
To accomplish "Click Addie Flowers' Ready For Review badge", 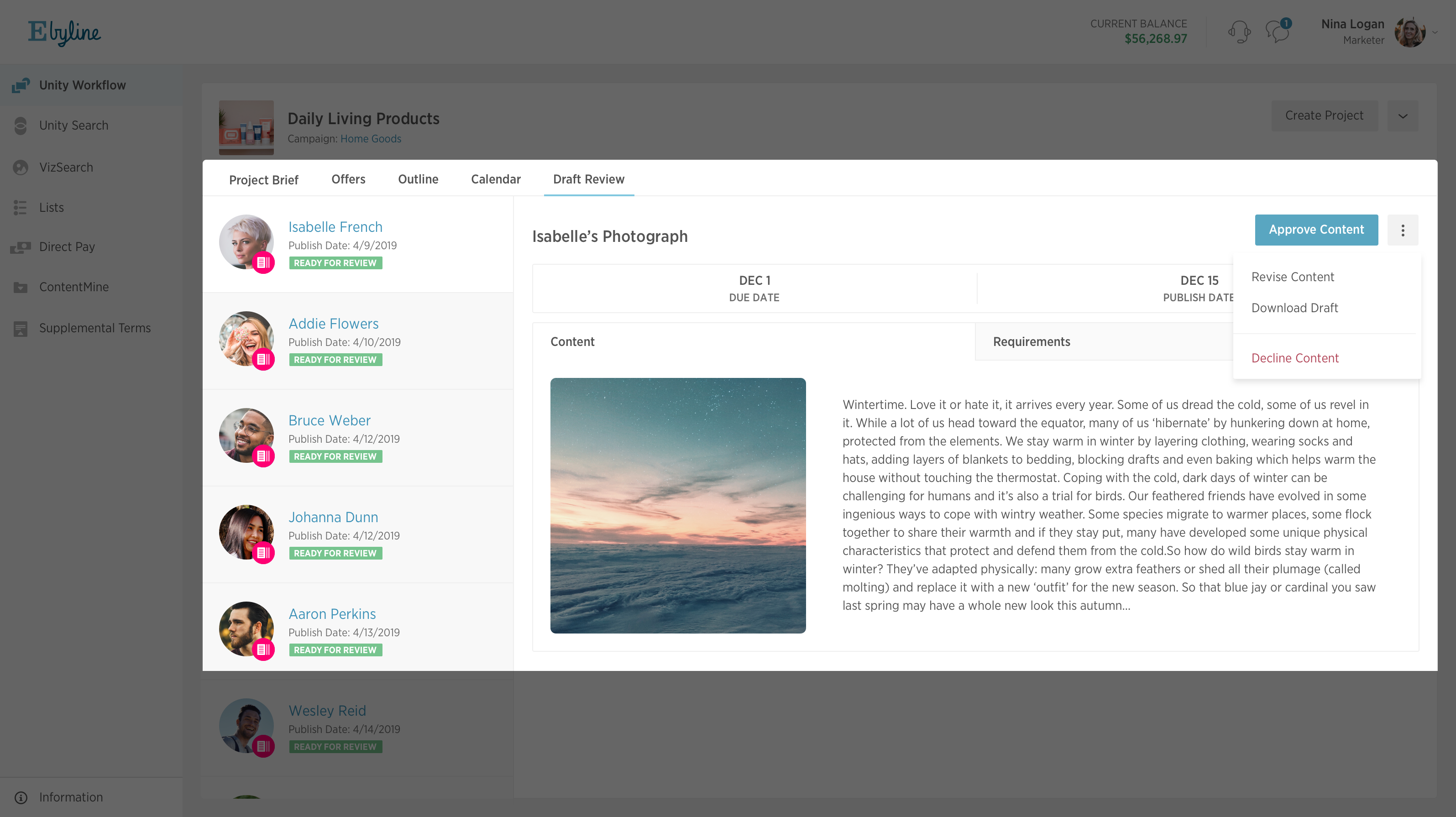I will point(335,360).
